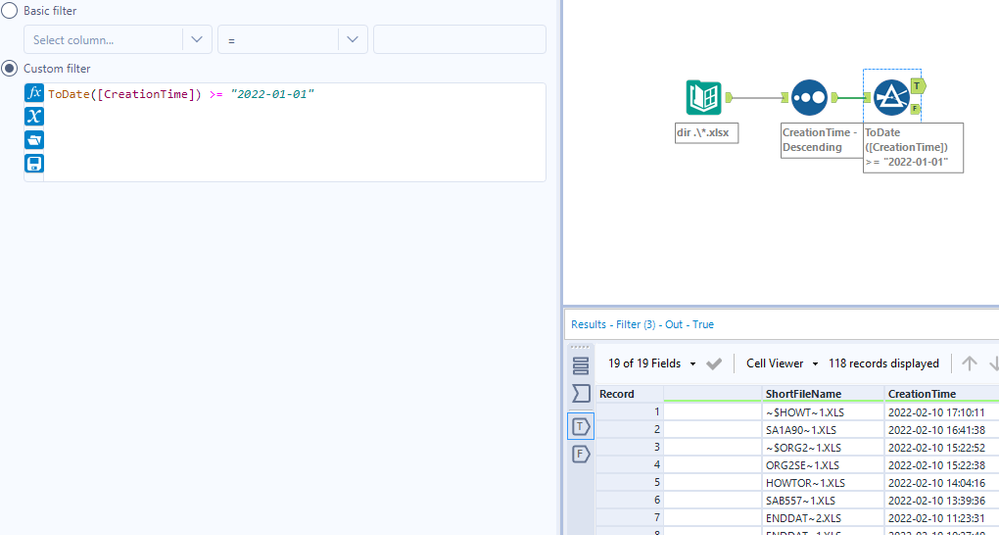This screenshot has height=535, width=999.
Task: Select cell SA1A90~1.XLS
Action: point(823,430)
